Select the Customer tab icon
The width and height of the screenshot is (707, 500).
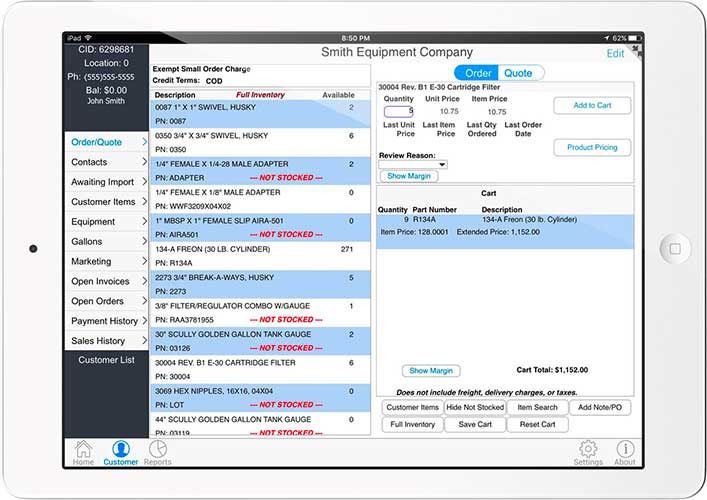click(120, 453)
